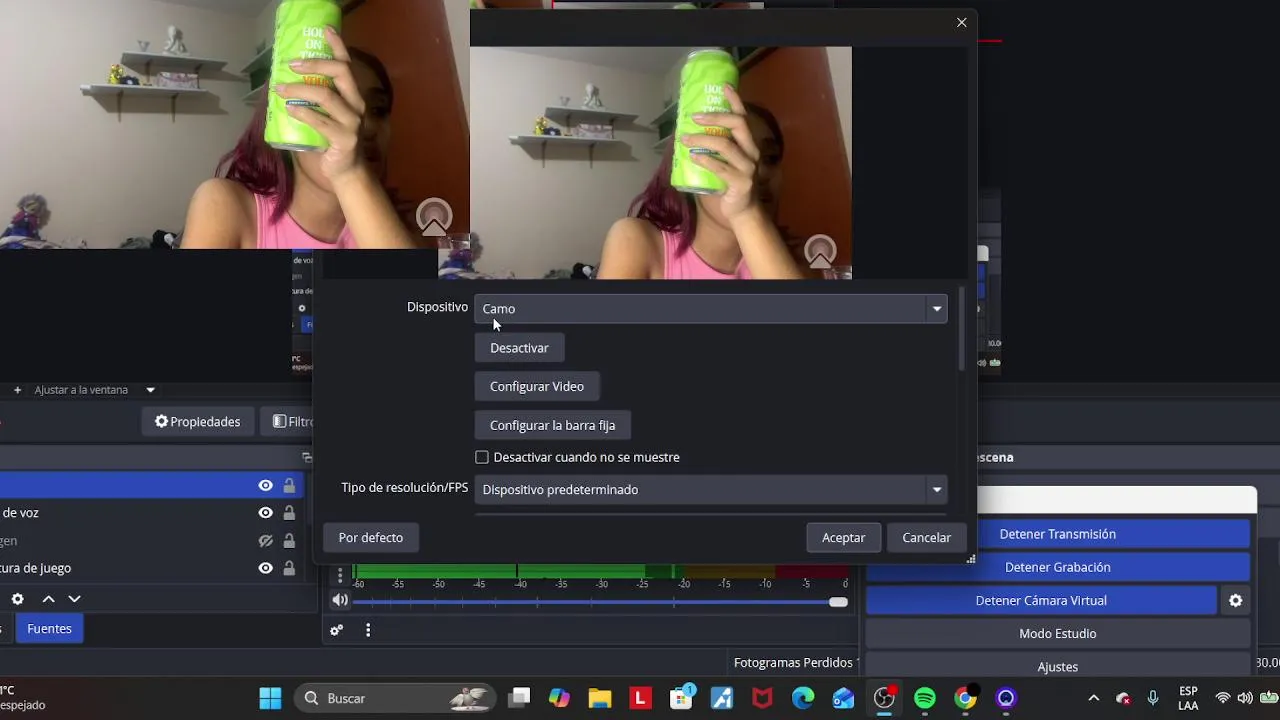Screen dimensions: 1280x720
Task: Click Detener Transmisión button
Action: coord(1057,534)
